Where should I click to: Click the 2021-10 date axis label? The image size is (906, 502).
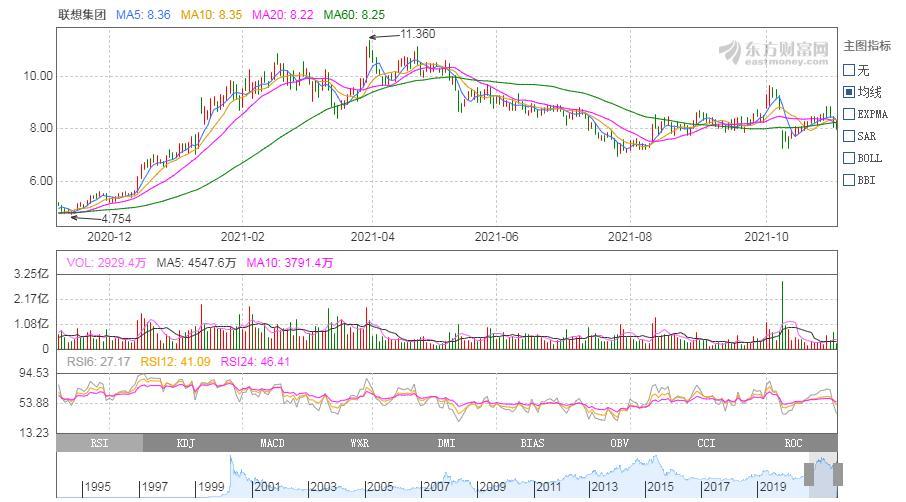click(766, 236)
